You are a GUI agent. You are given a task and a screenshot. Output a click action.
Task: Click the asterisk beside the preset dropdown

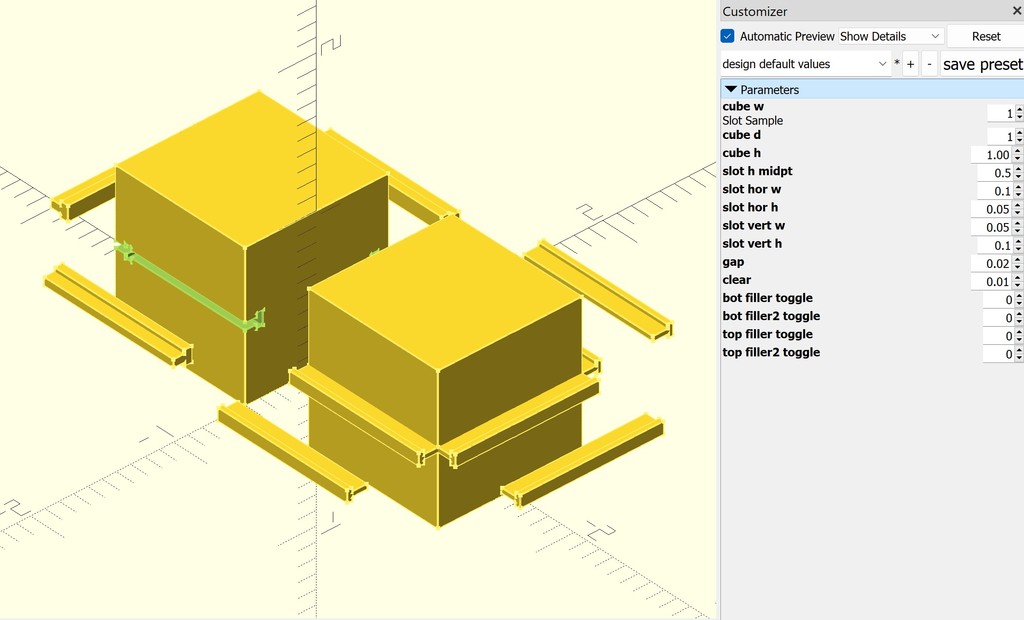895,63
